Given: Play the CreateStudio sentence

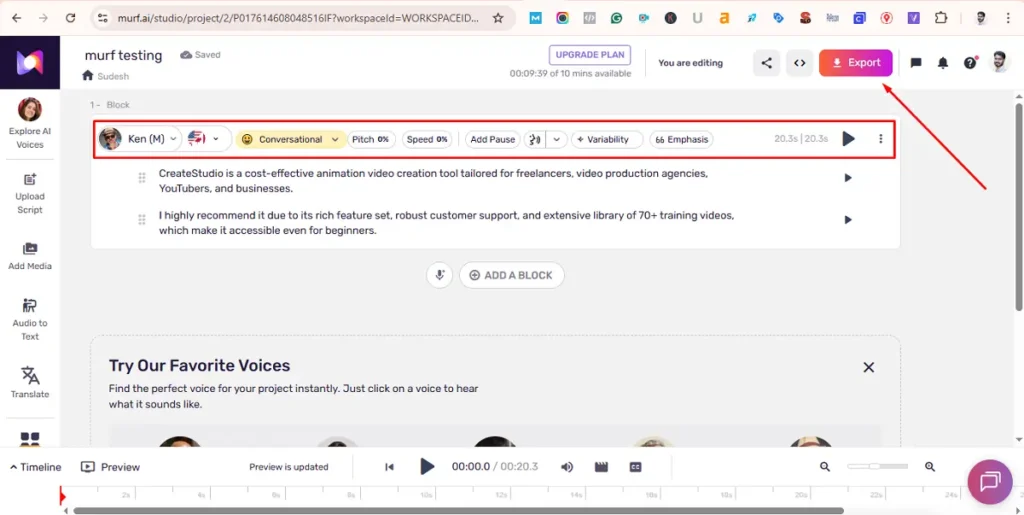Looking at the screenshot, I should [848, 178].
